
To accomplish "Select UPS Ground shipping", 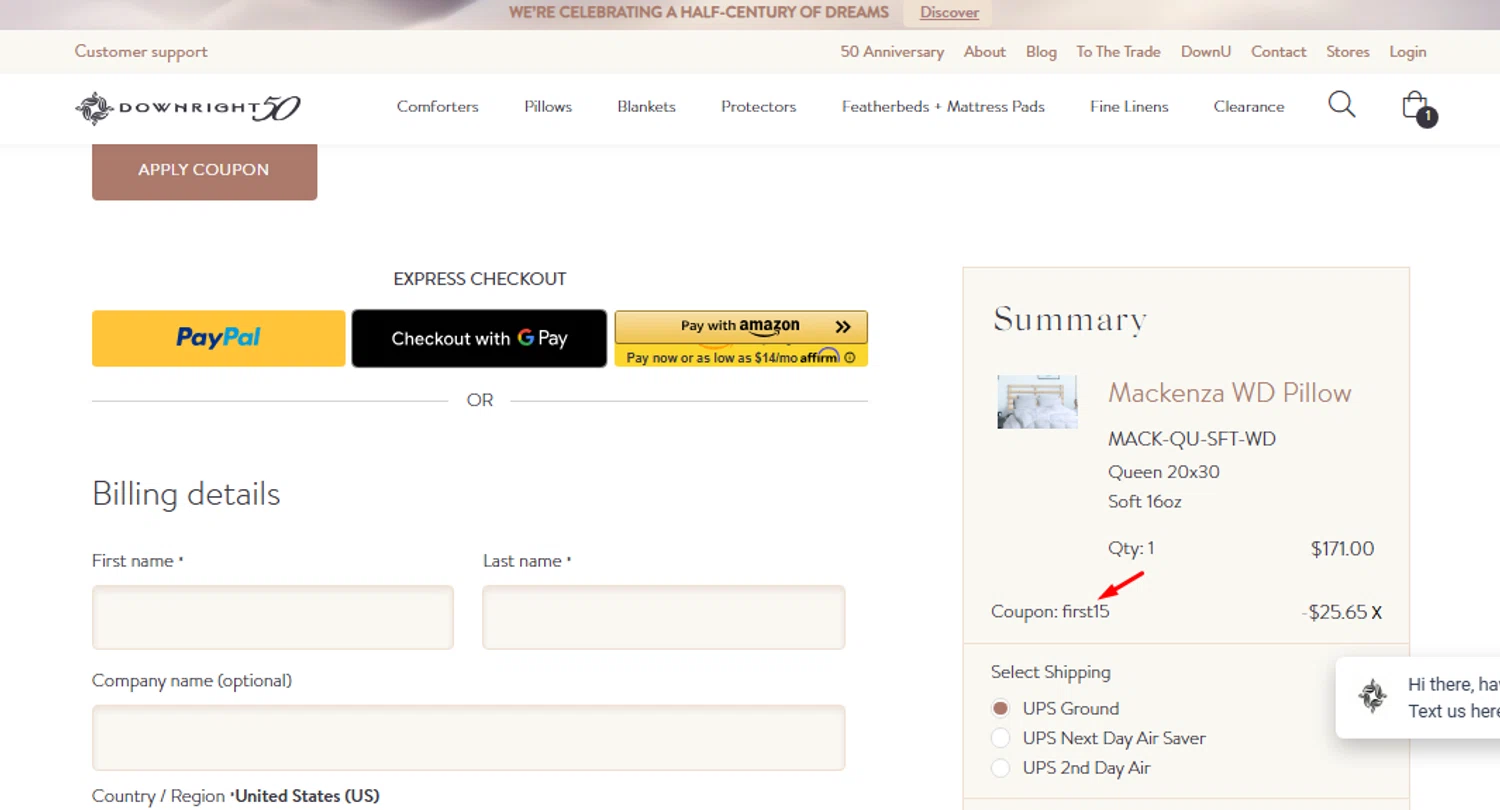I will (1000, 708).
